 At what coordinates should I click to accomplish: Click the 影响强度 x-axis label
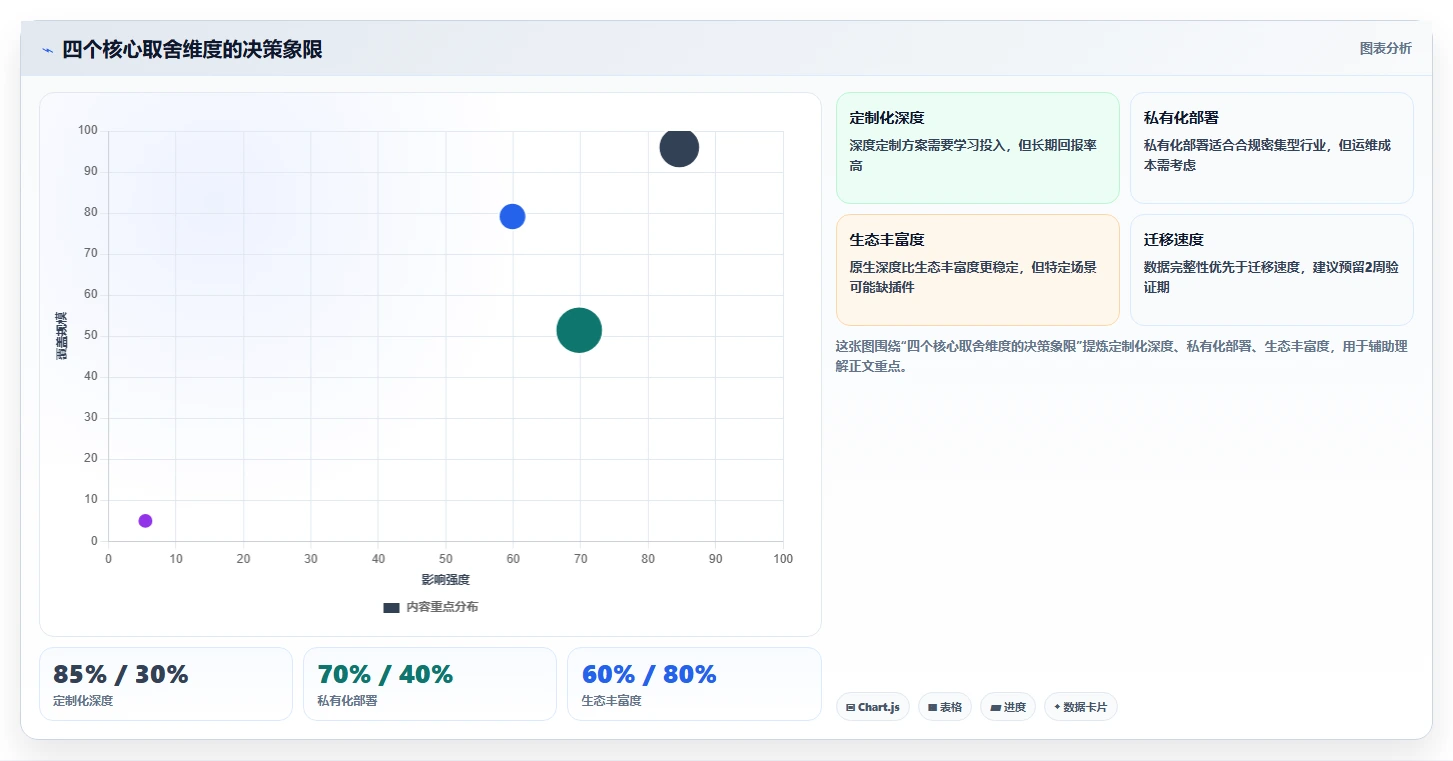tap(445, 580)
